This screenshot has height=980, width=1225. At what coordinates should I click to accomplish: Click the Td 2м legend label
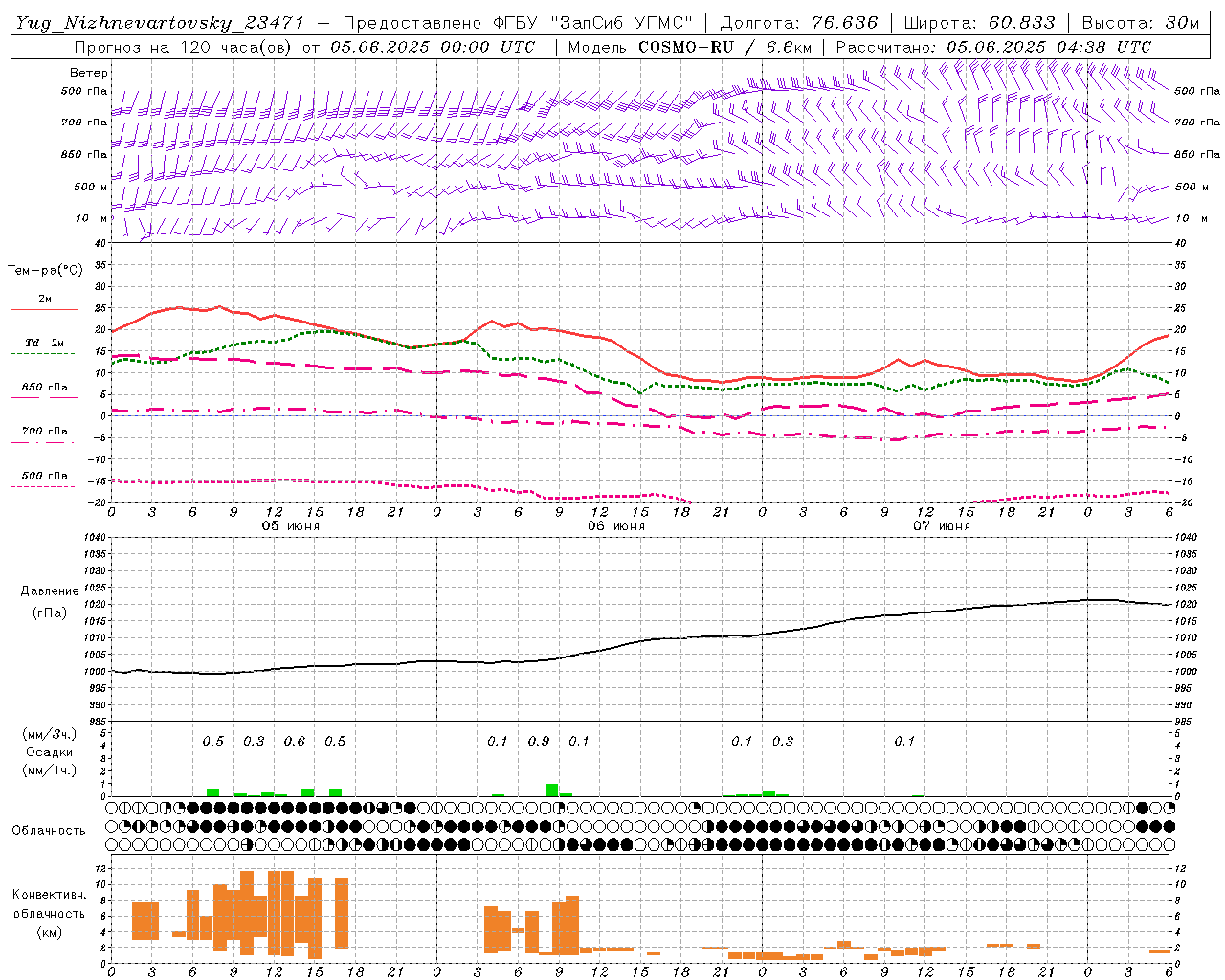45,343
